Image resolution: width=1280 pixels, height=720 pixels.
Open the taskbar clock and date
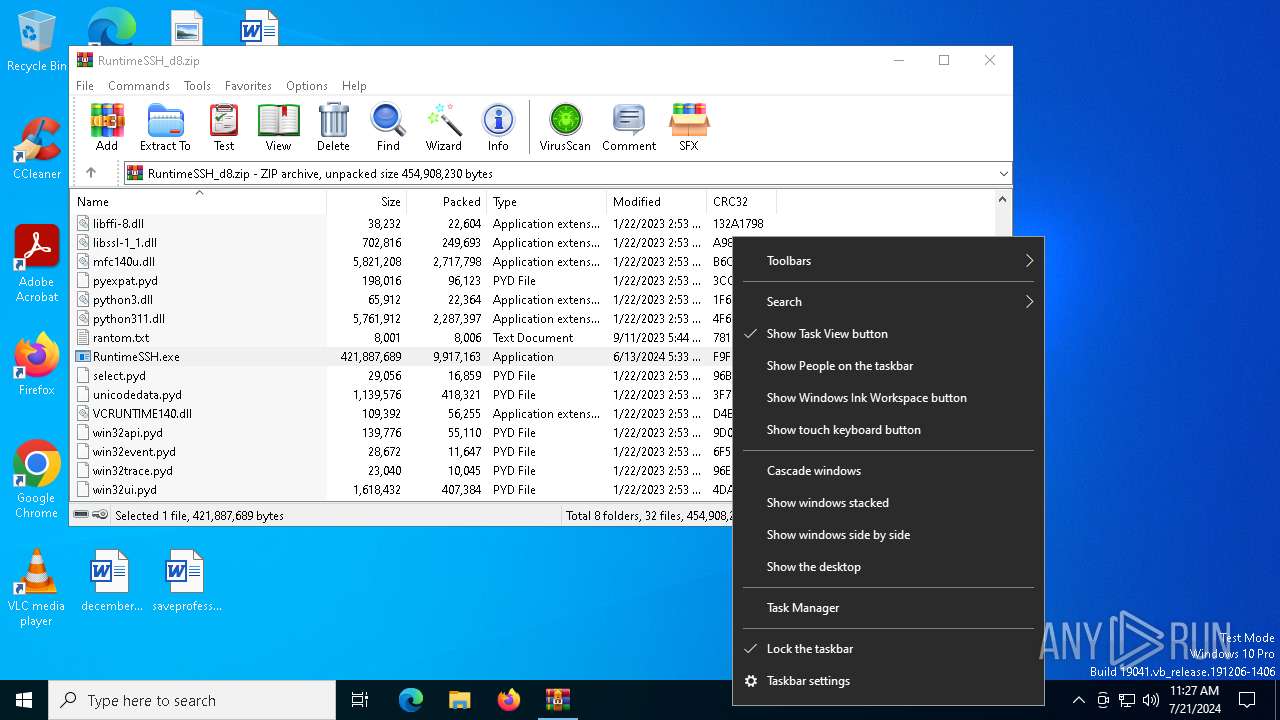coord(1194,700)
